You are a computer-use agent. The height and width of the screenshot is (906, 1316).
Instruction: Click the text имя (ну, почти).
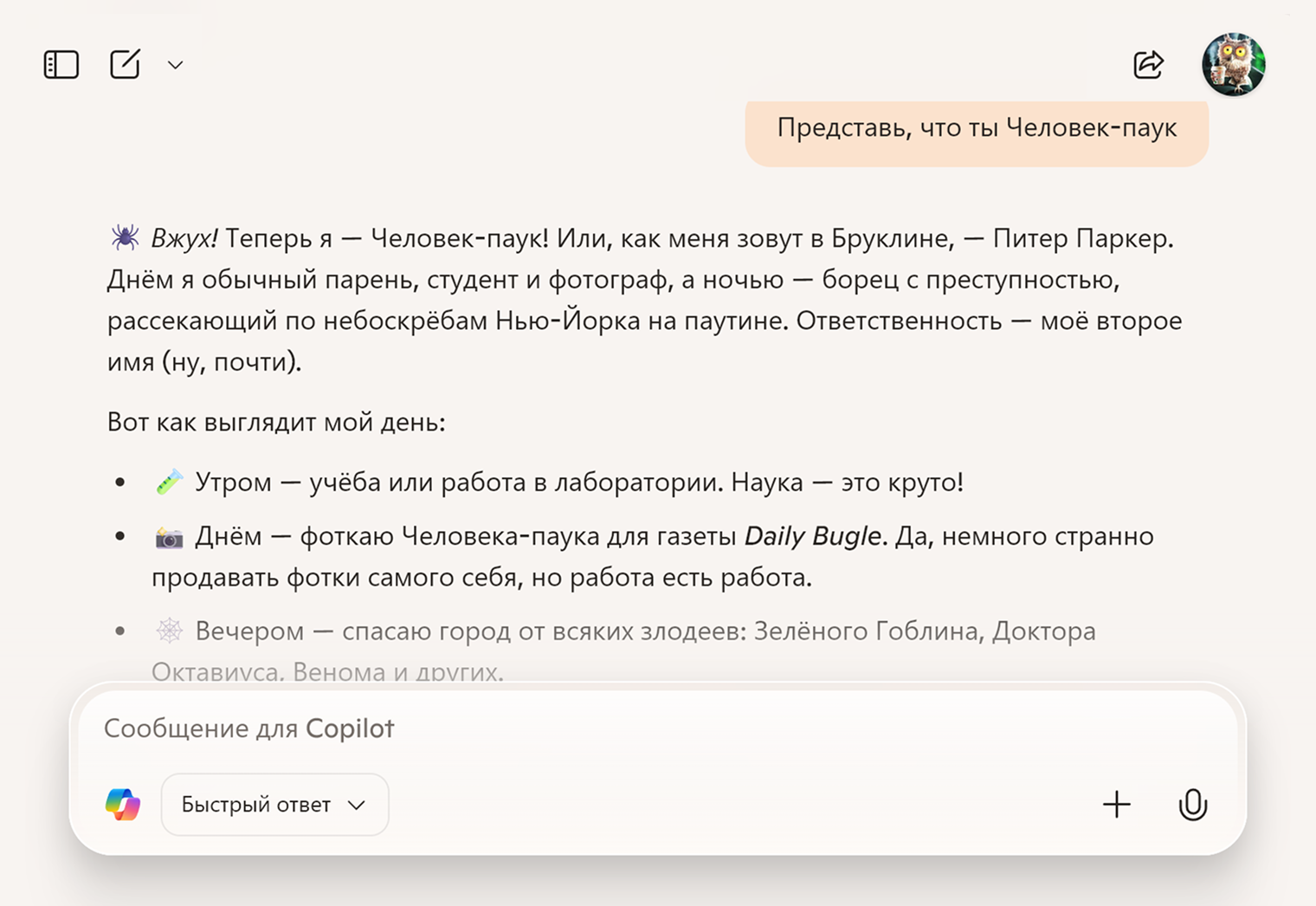(x=204, y=361)
